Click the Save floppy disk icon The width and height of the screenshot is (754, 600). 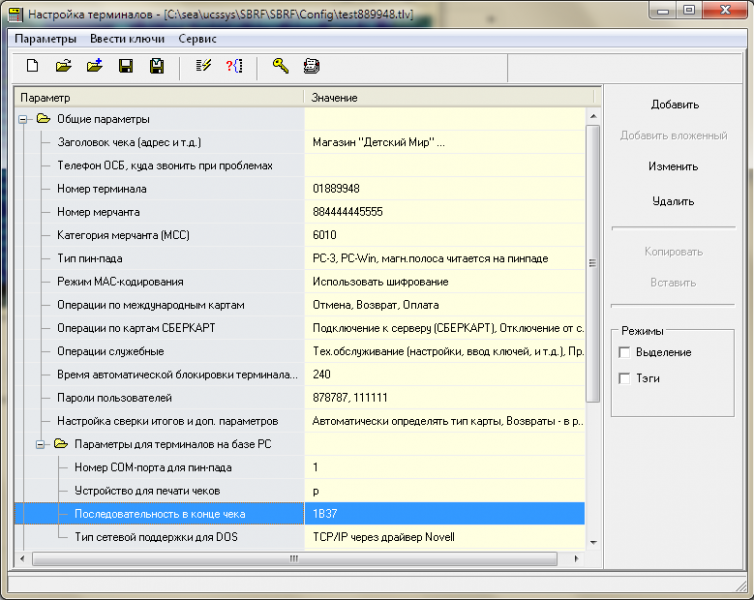126,67
